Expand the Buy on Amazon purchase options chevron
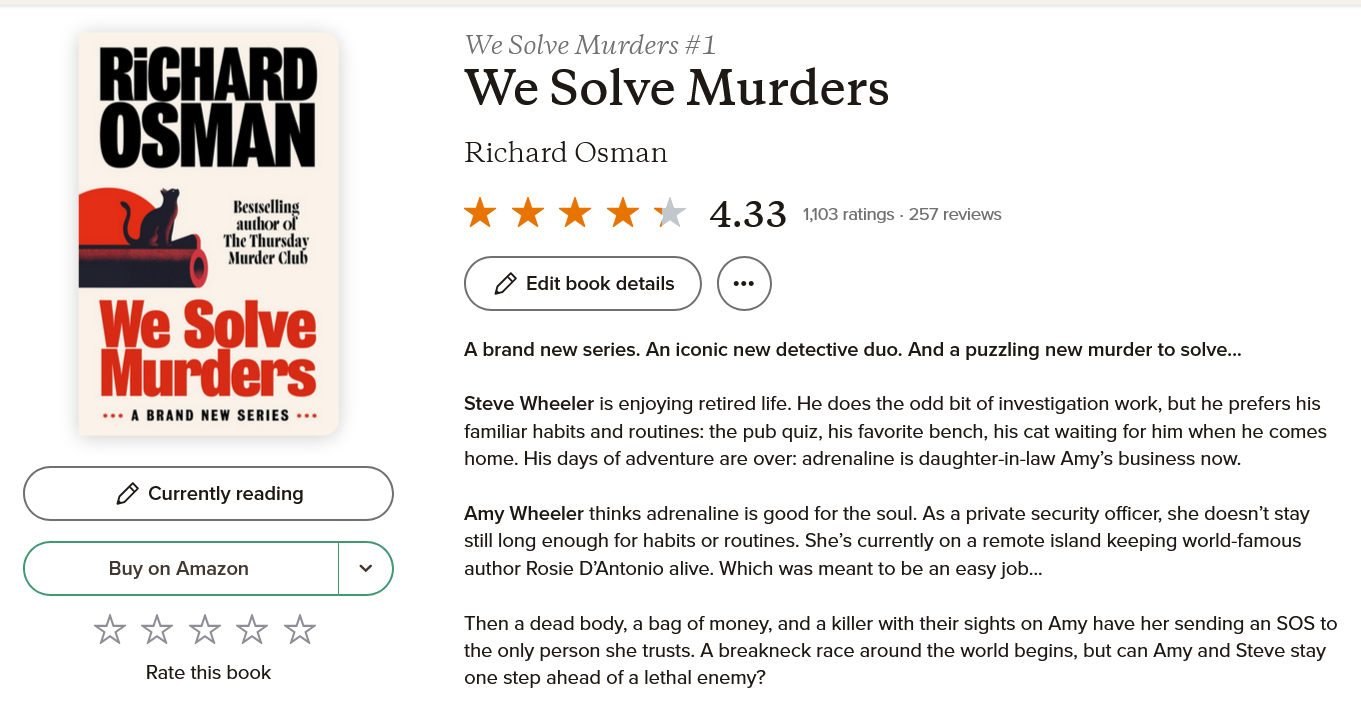 point(366,568)
